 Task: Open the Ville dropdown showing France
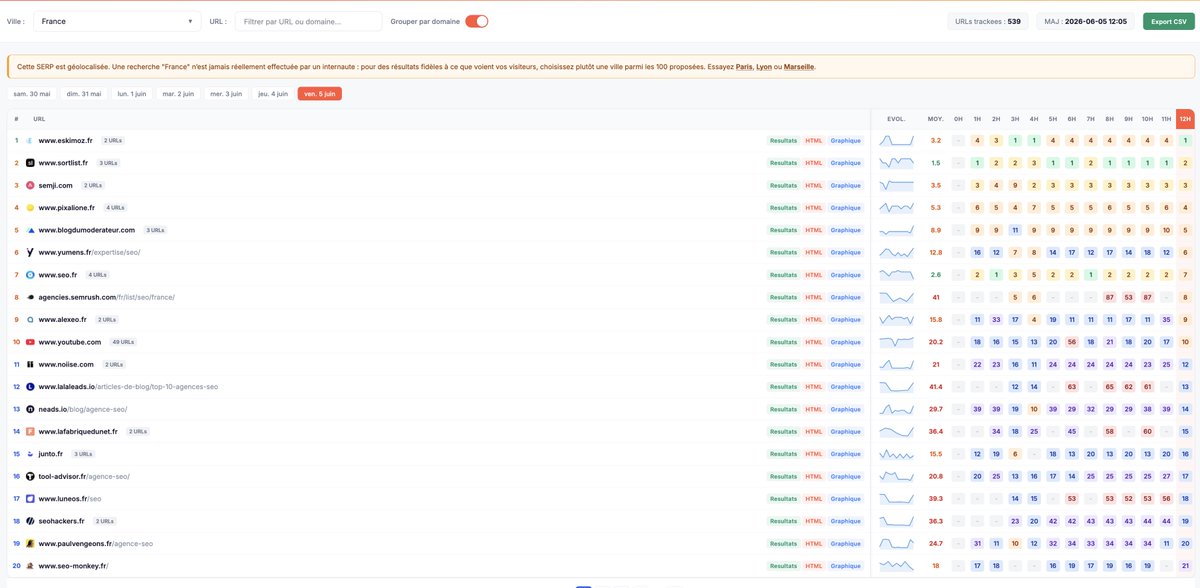pos(117,21)
